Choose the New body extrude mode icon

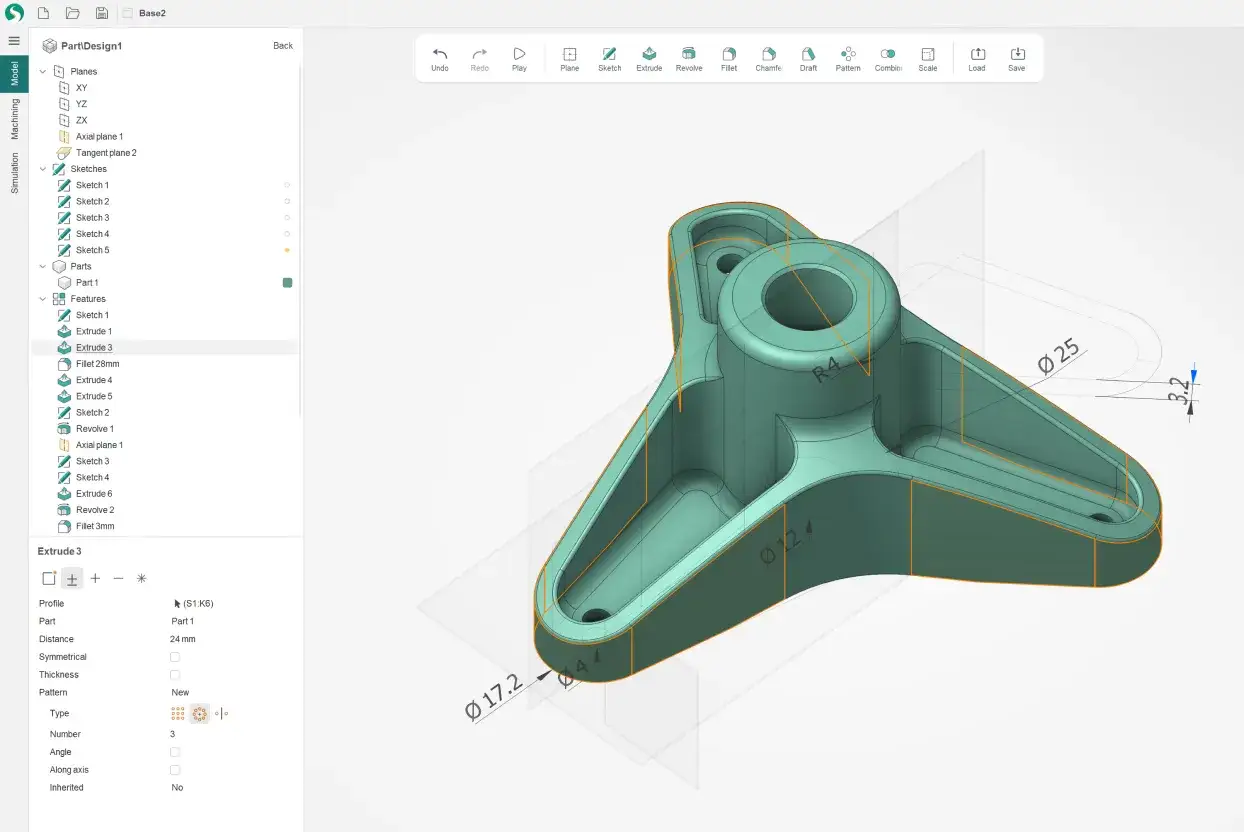(x=48, y=578)
